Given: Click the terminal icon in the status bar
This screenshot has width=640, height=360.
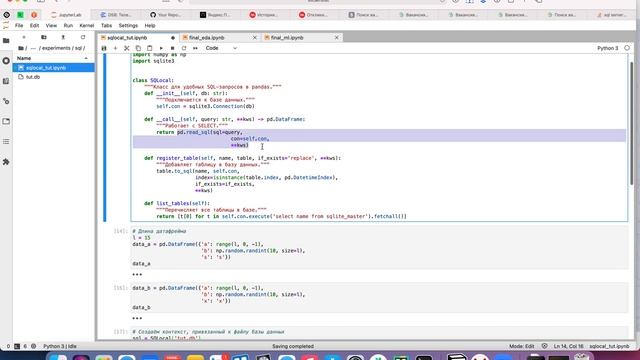Looking at the screenshot, I should (x=17, y=346).
